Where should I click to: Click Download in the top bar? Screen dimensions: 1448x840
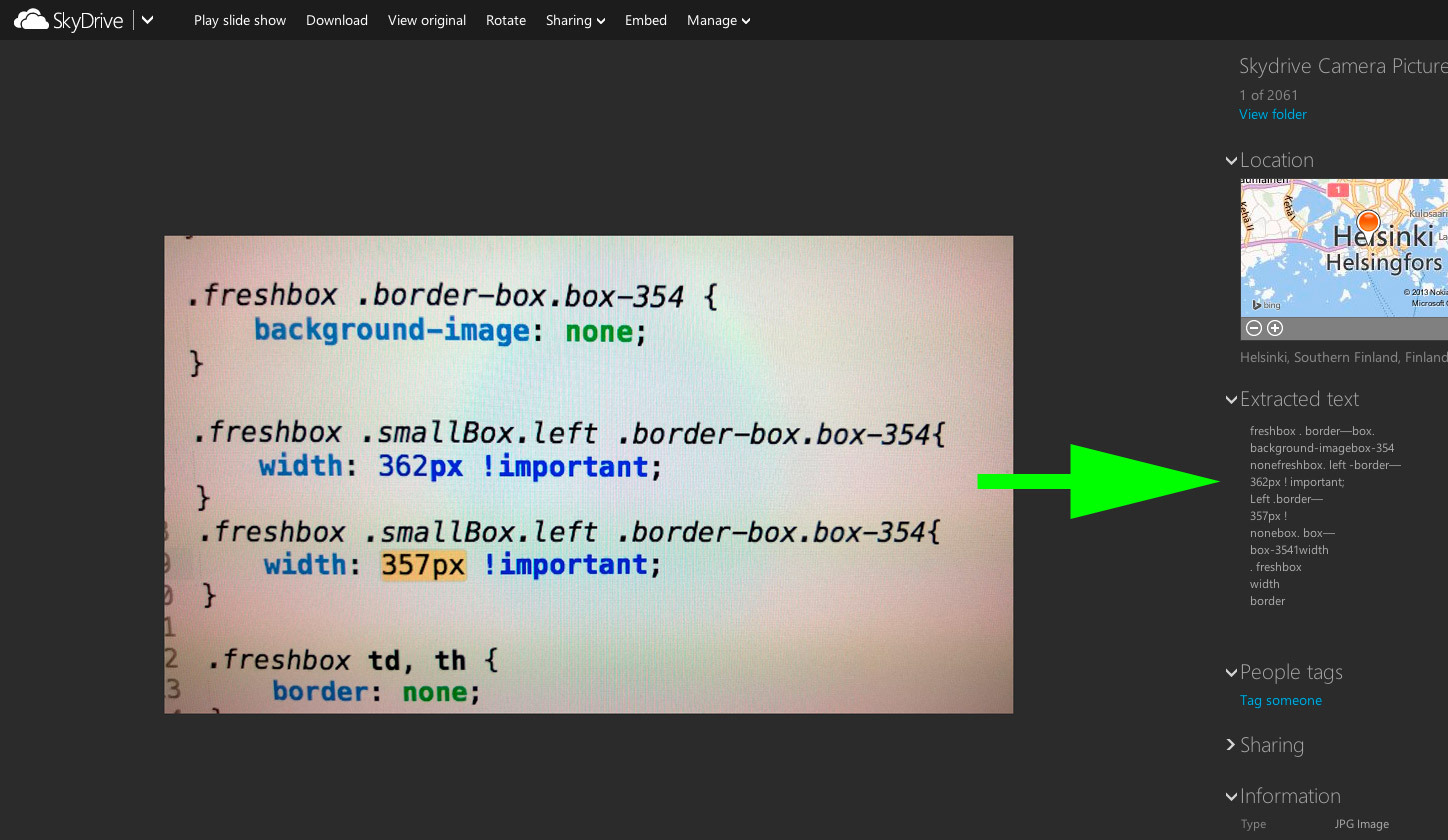(337, 20)
